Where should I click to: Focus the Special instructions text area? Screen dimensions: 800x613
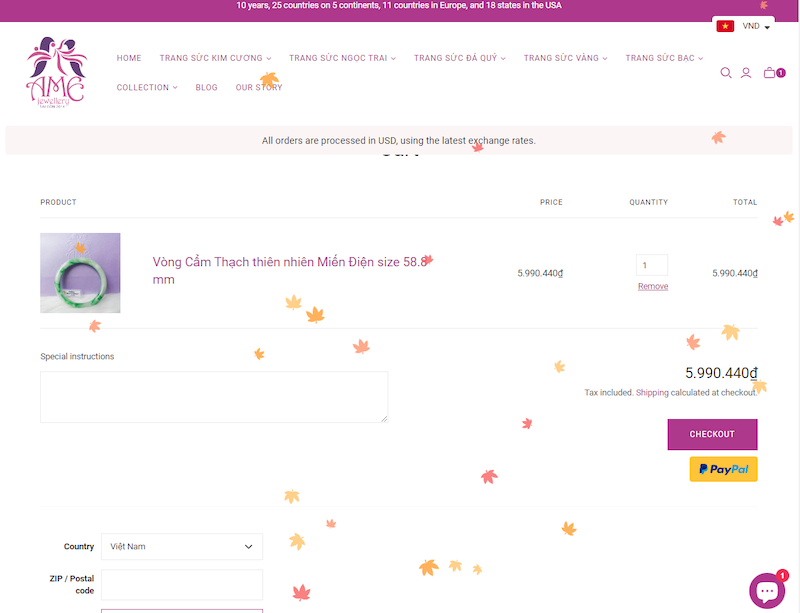(x=214, y=397)
